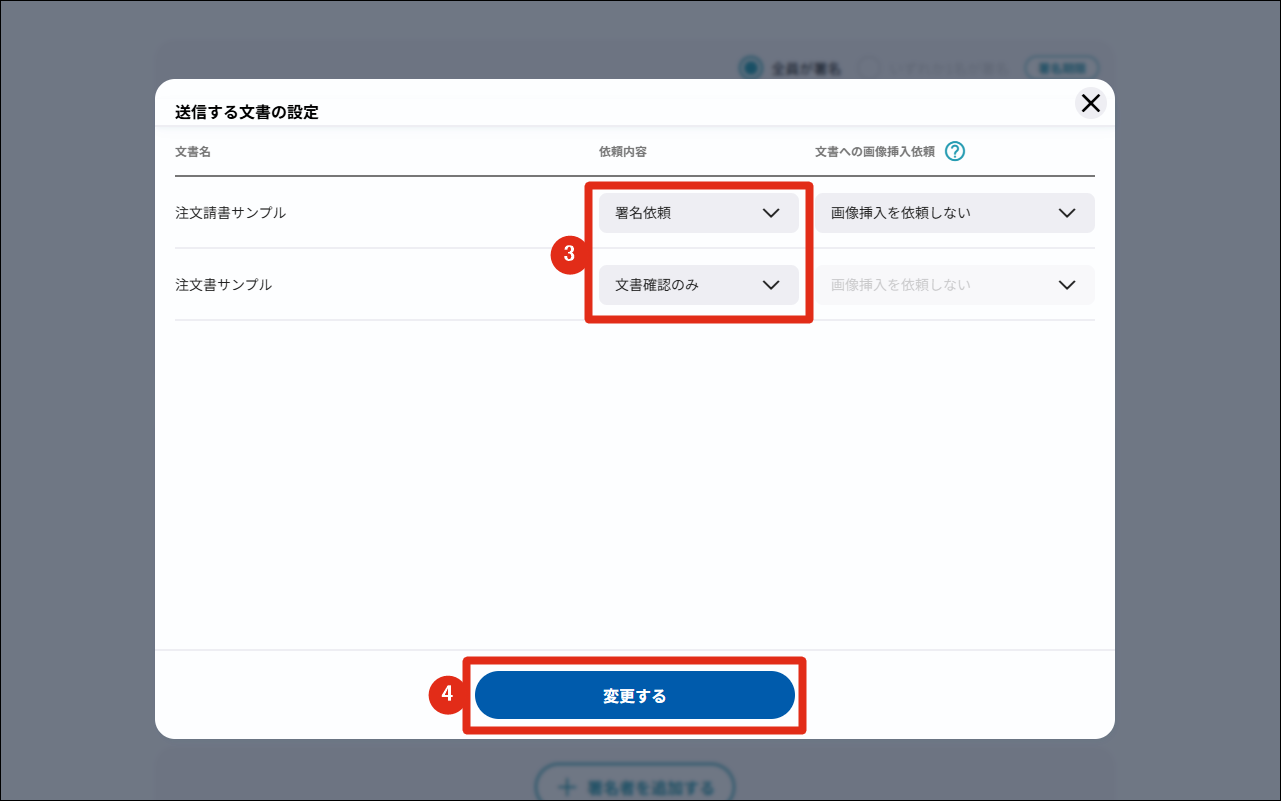This screenshot has width=1281, height=801.
Task: Click chevron arrow on 文書確認のみ dropdown
Action: (x=770, y=285)
